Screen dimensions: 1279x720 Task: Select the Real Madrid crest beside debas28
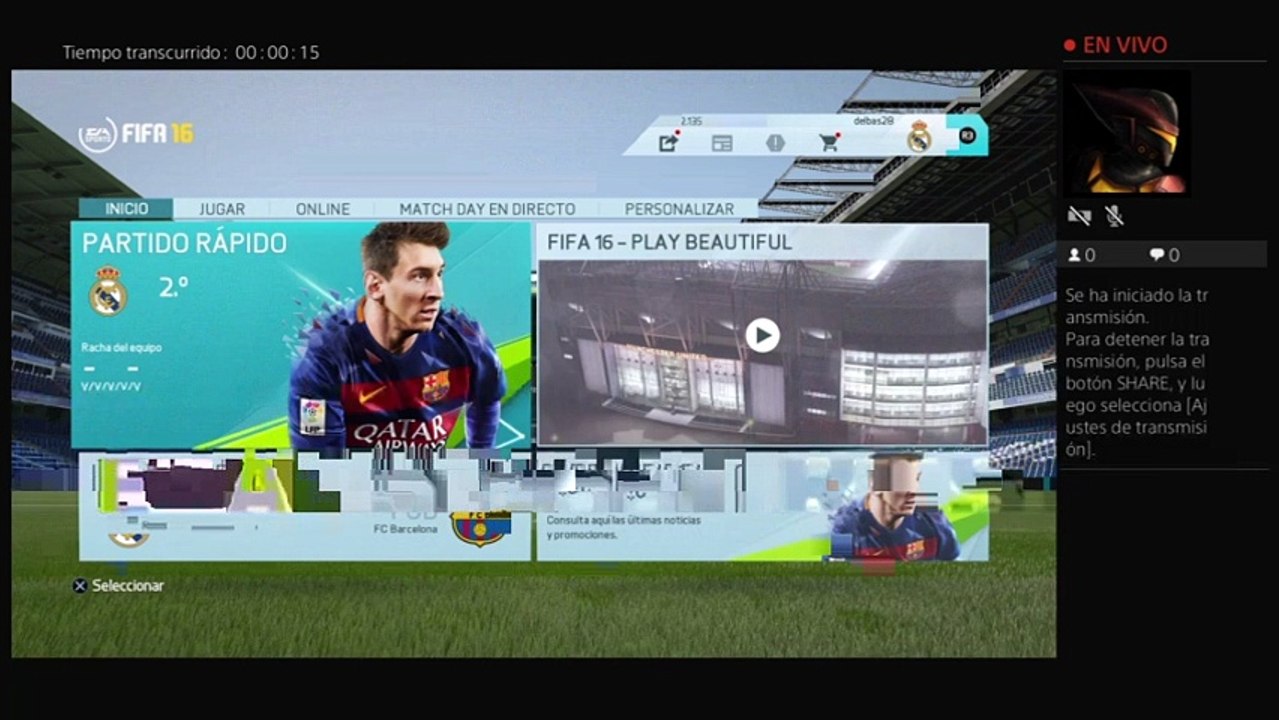coord(919,136)
